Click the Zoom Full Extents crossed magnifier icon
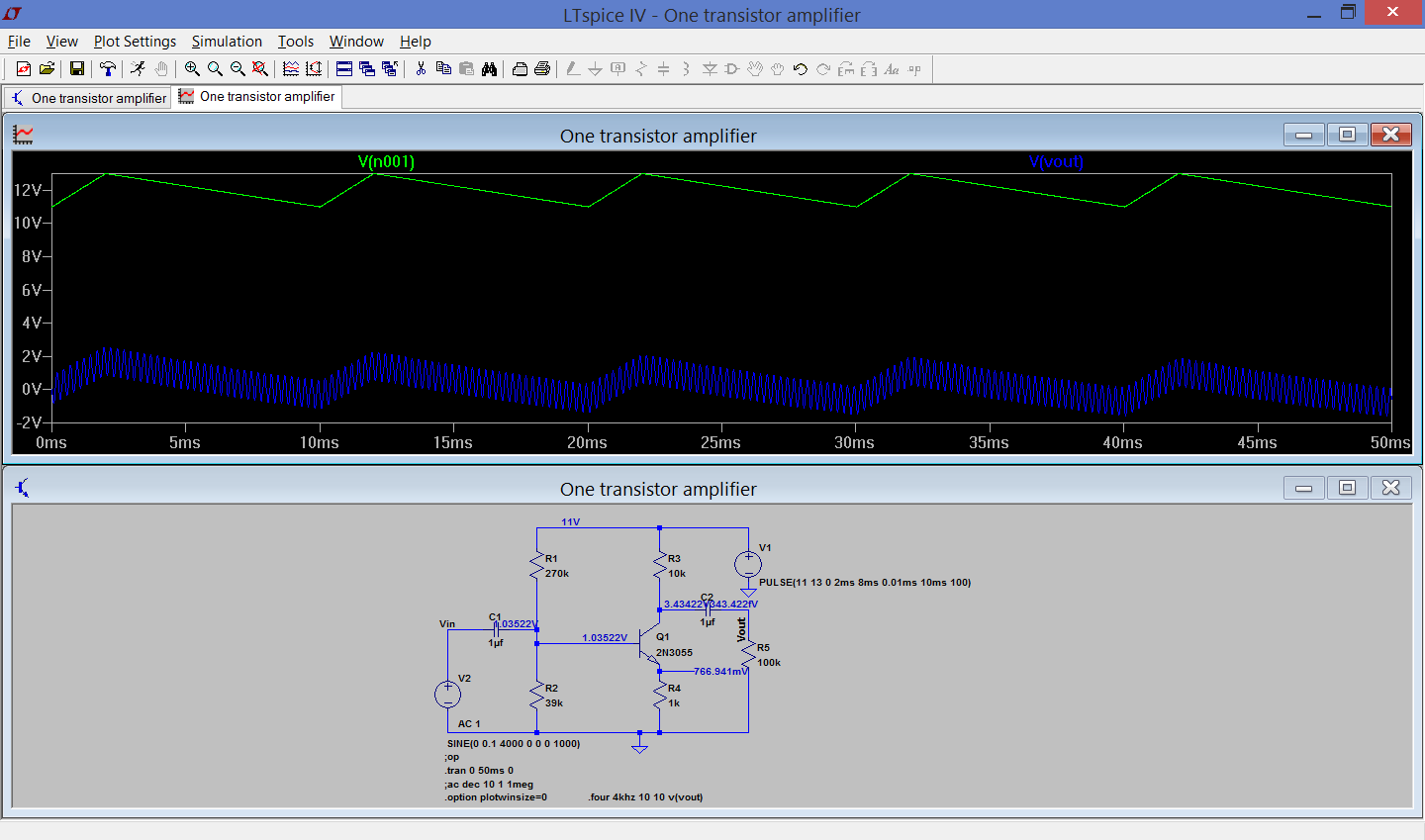 (260, 68)
